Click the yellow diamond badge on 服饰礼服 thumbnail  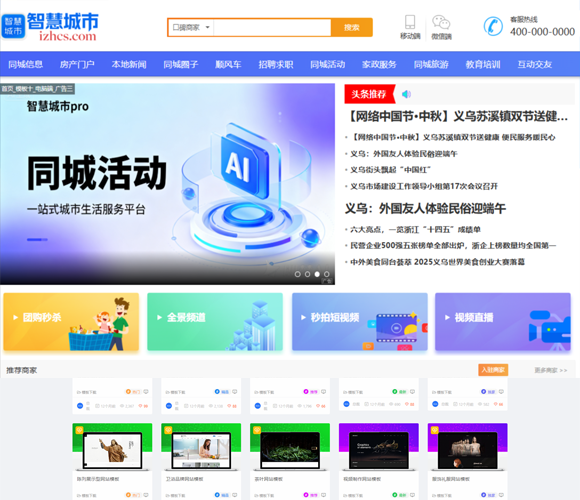point(434,430)
